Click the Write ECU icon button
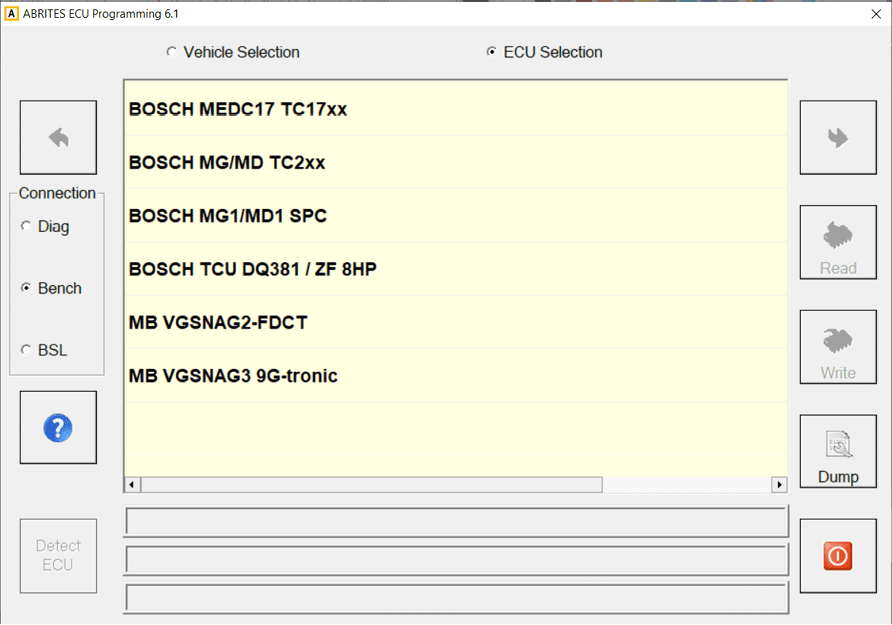The width and height of the screenshot is (892, 625). click(x=838, y=348)
